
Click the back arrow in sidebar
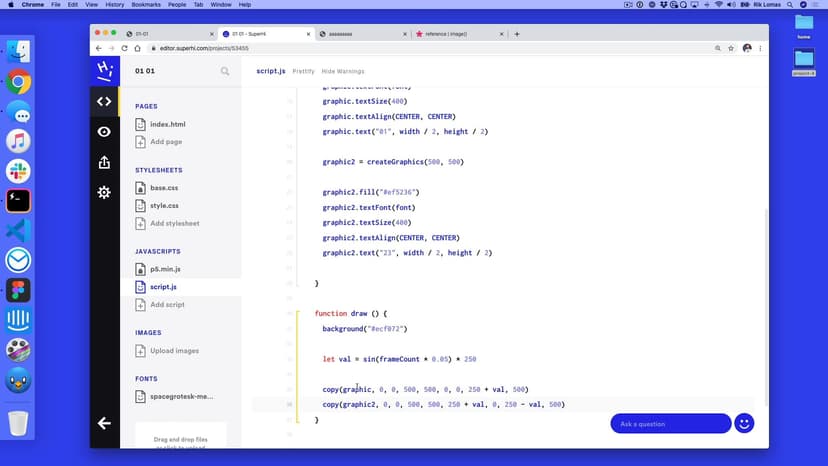tap(104, 423)
